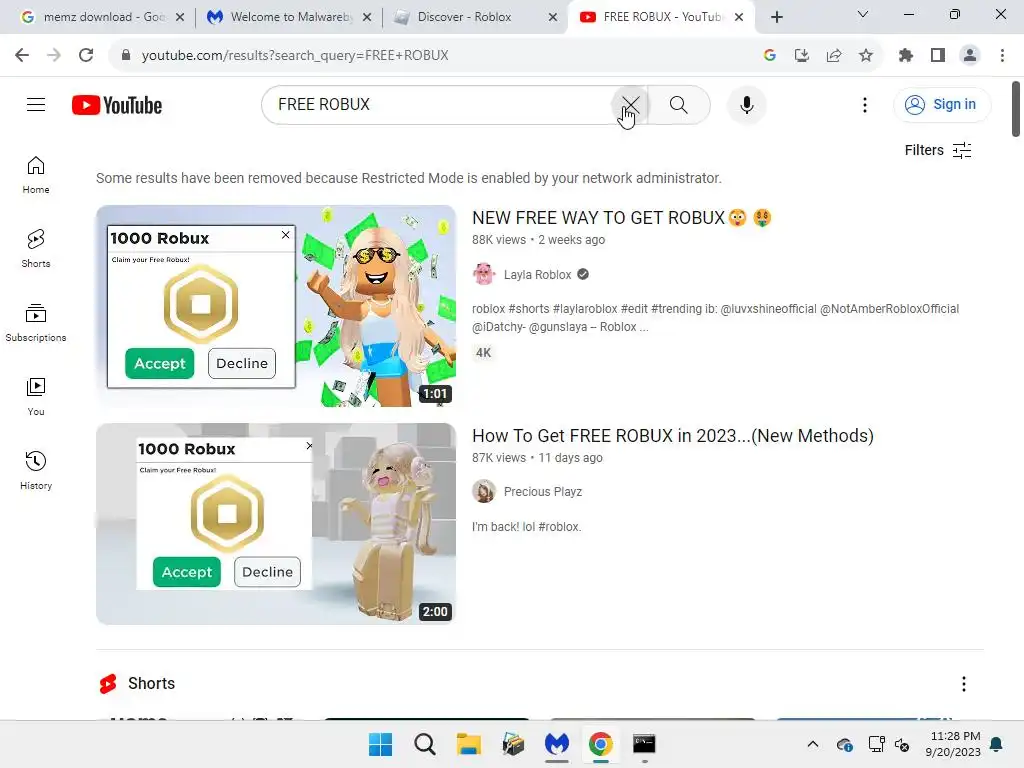
Task: Open How To Get FREE ROBUX in 2023 title
Action: point(673,436)
